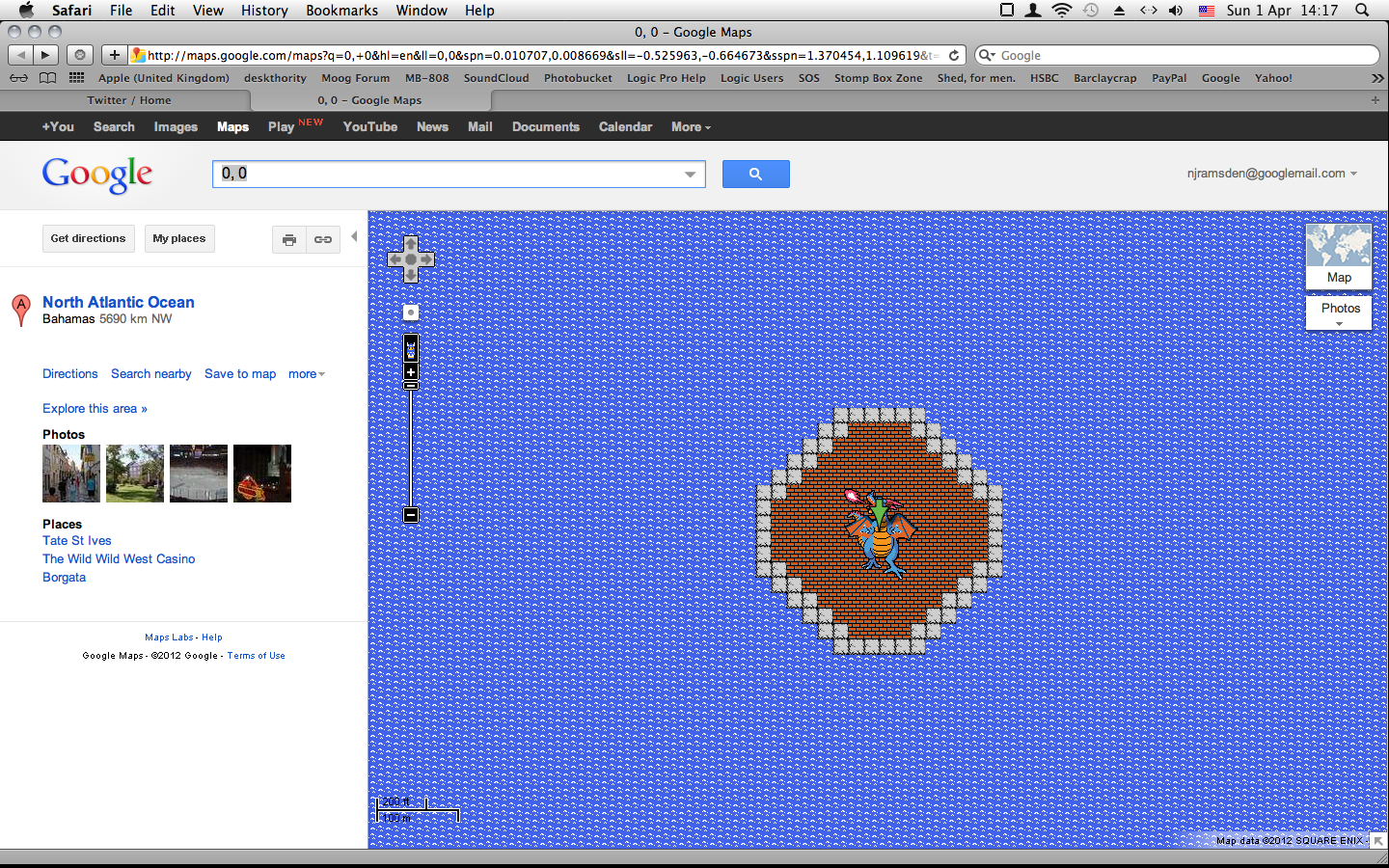The image size is (1389, 868).
Task: Click the red marker A pin icon
Action: (x=20, y=310)
